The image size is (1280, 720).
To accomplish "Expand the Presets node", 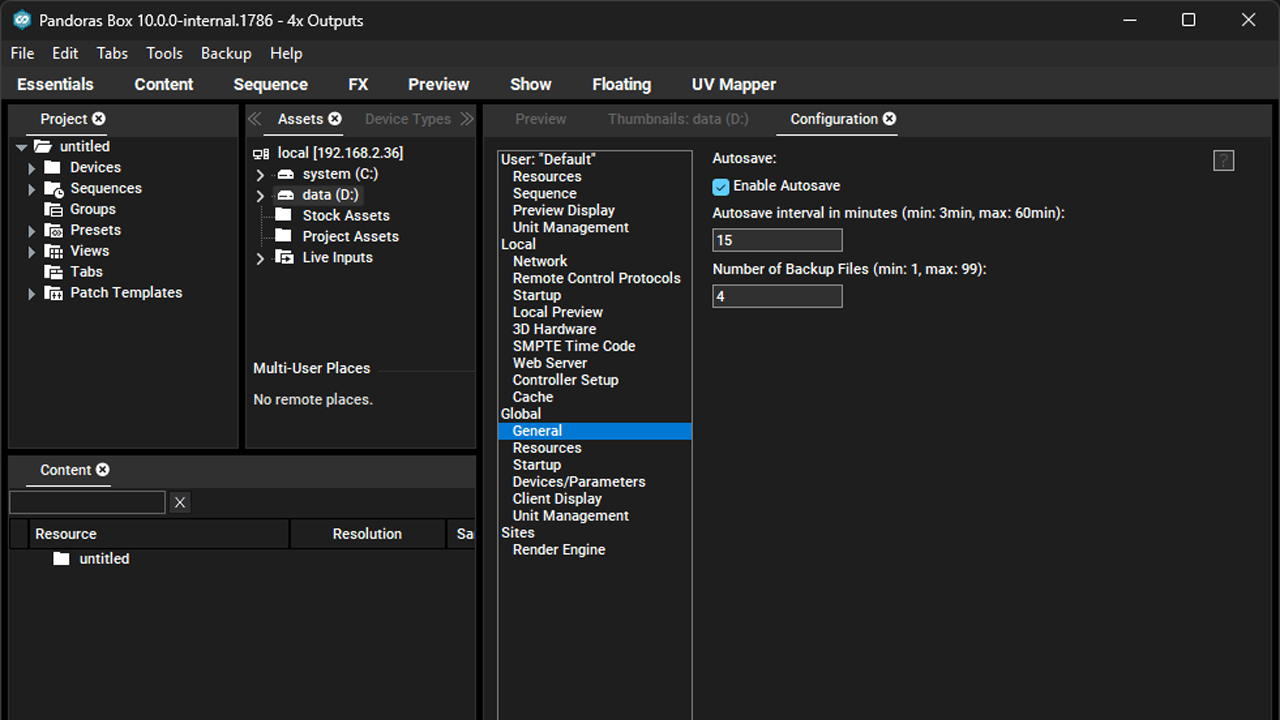I will [32, 231].
